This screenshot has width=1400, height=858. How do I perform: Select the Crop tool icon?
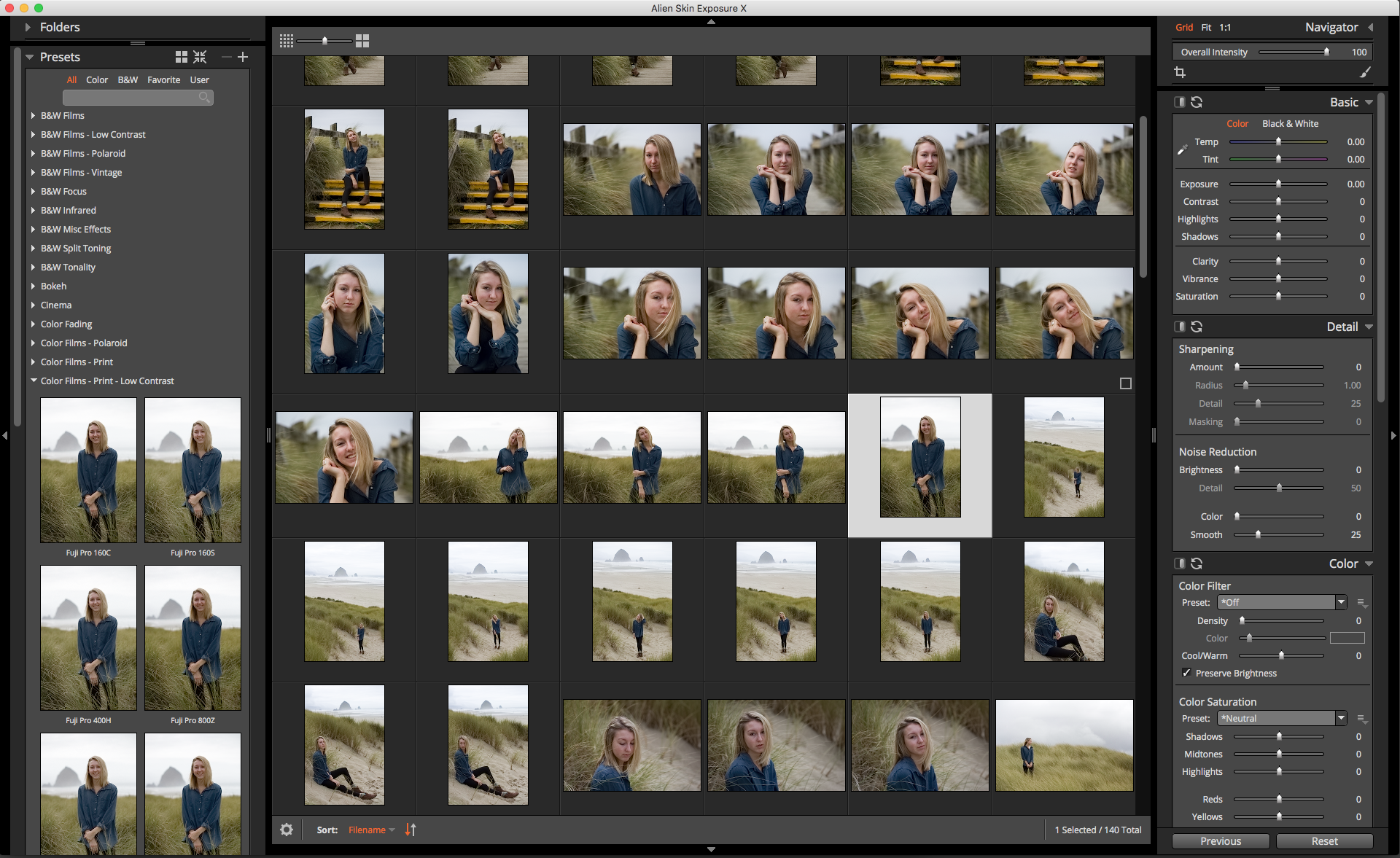(x=1181, y=72)
